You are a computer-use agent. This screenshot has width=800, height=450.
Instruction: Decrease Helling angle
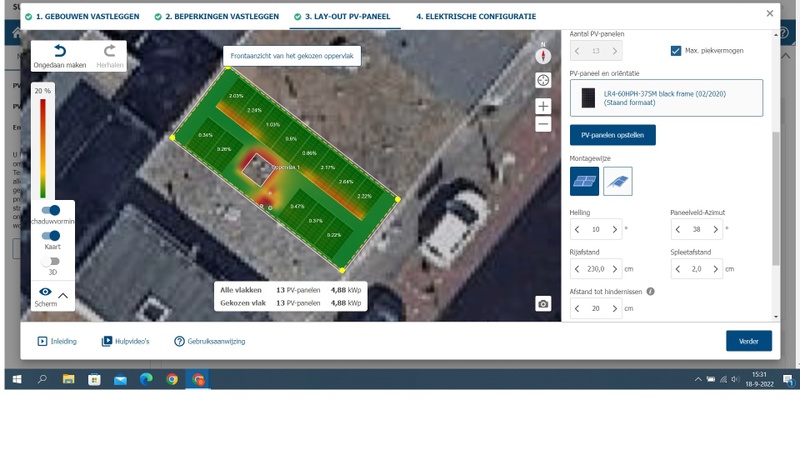tap(577, 230)
